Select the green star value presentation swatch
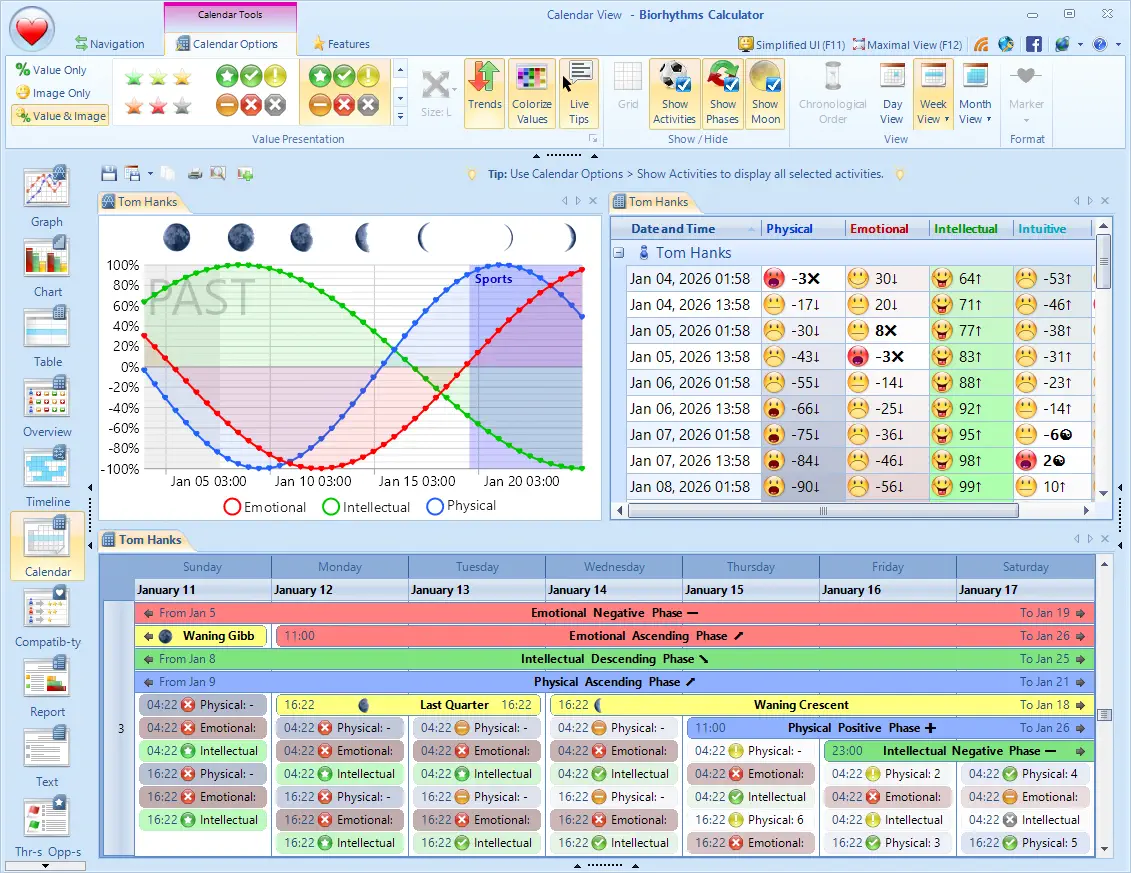Screen dimensions: 1131x873 click(134, 75)
